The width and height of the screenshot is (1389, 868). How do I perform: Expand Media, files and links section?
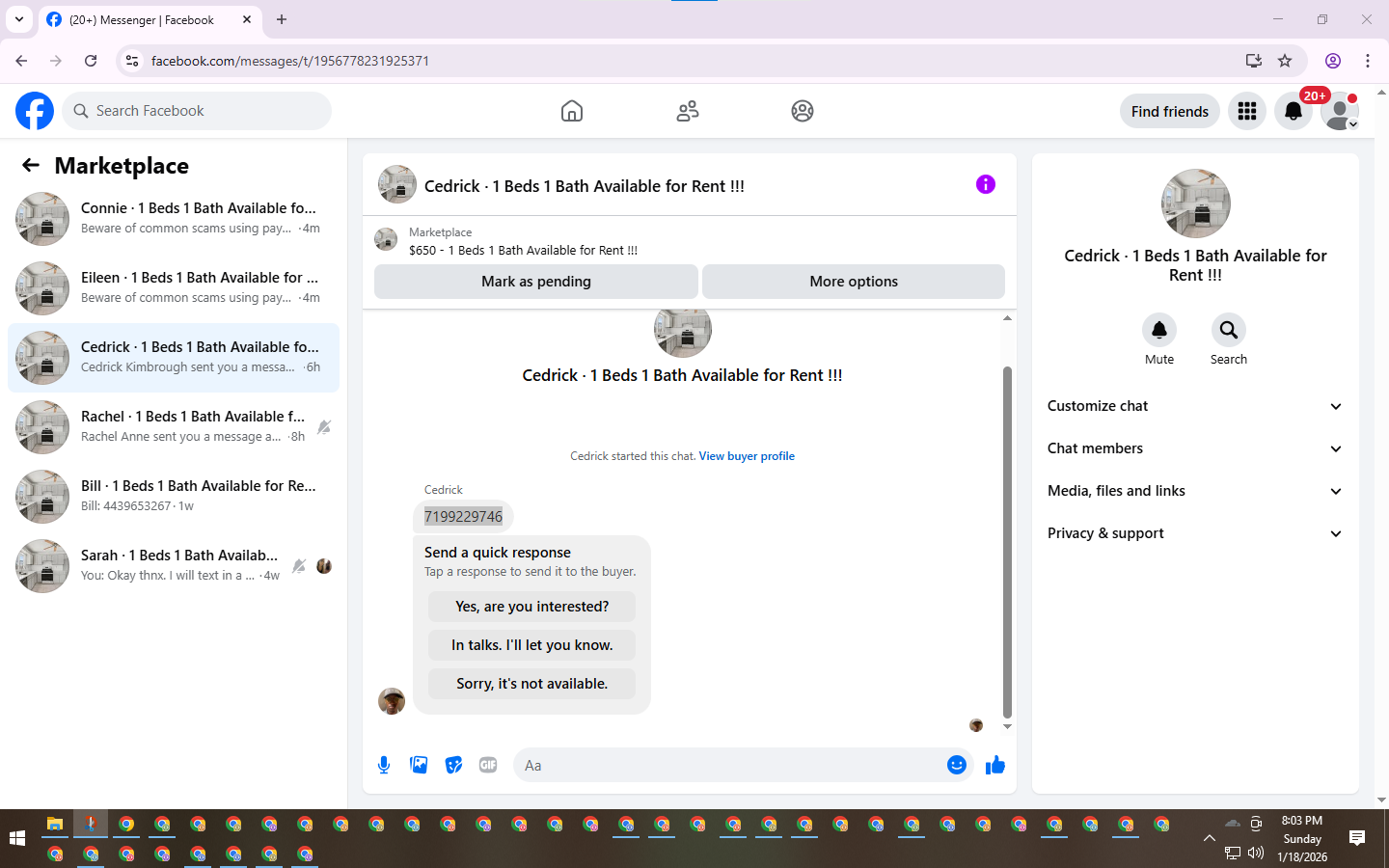(x=1195, y=491)
